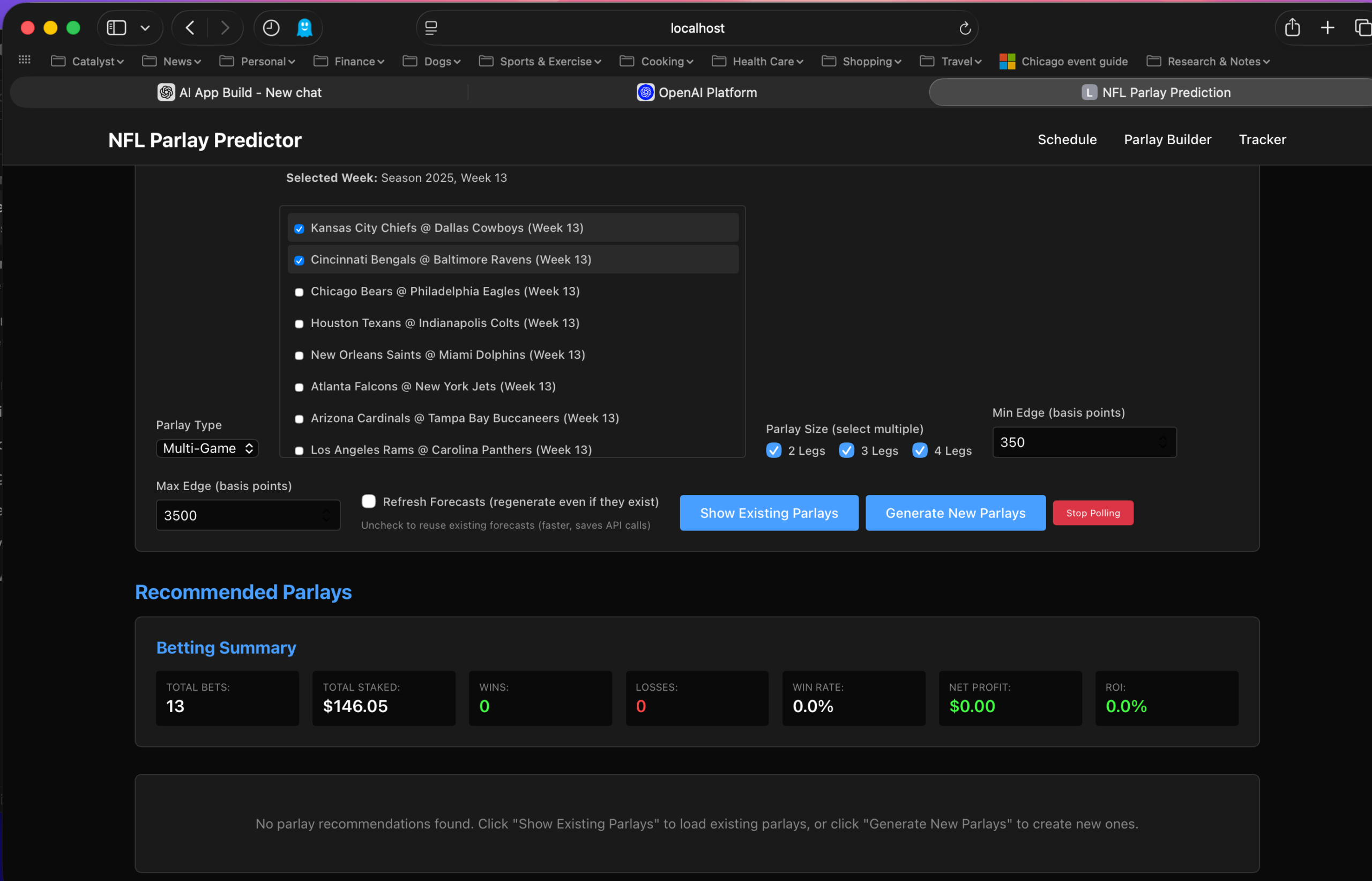
Task: Click the Safari sidebar toggle icon
Action: point(117,27)
